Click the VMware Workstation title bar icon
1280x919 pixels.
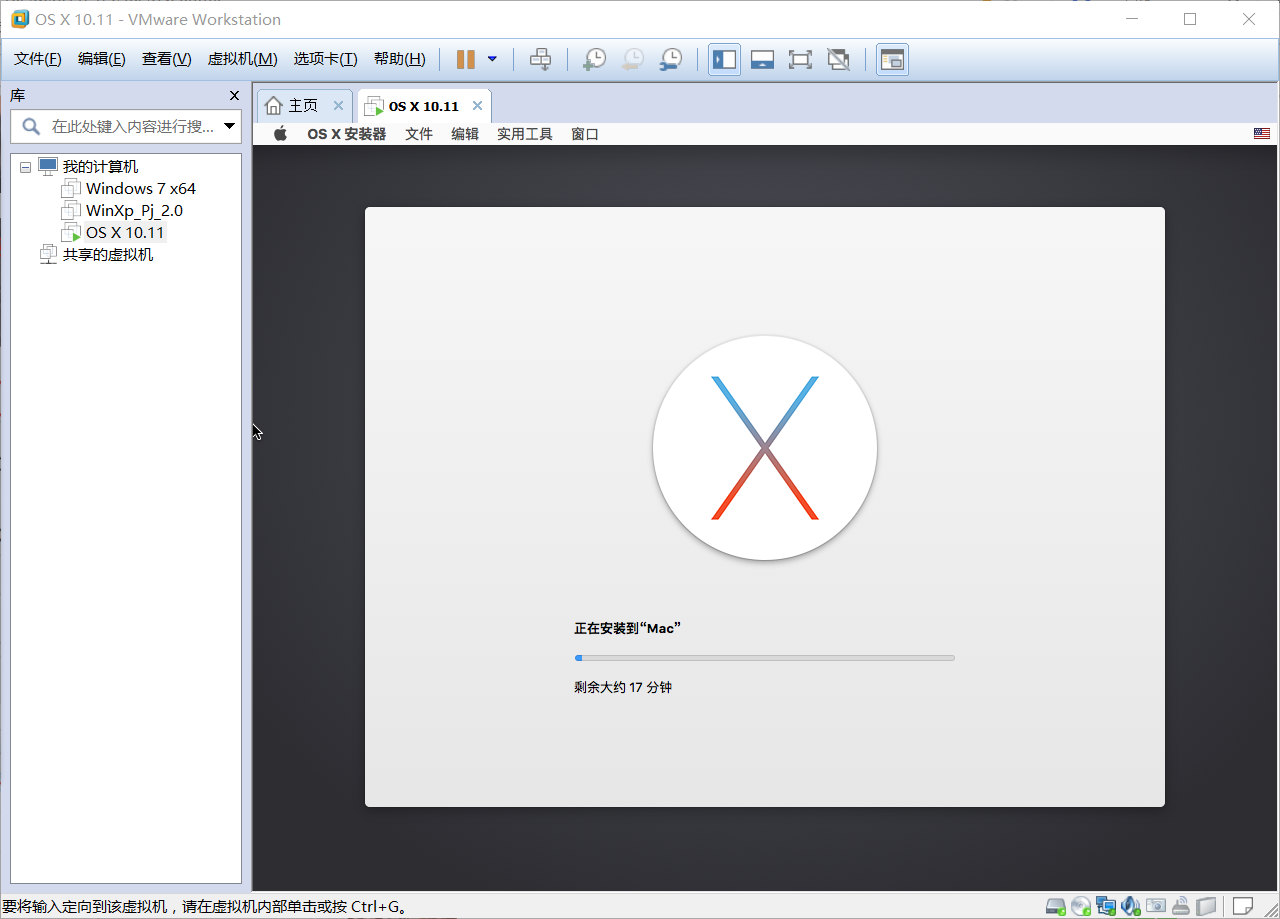click(19, 19)
